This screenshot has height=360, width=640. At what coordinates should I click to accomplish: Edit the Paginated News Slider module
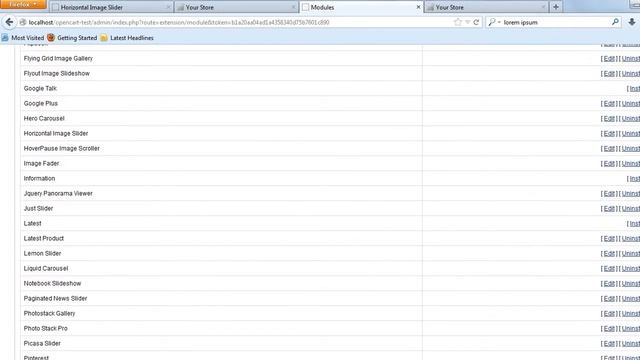pos(609,299)
